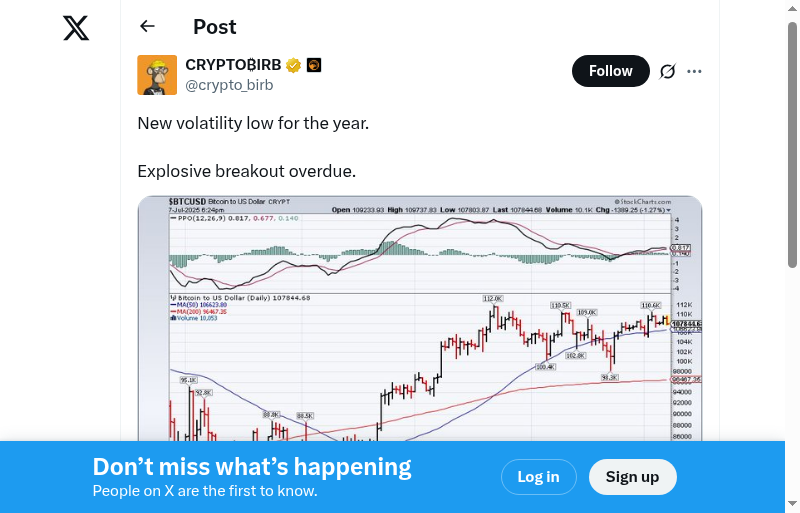Click the affiliate badge beside the username
This screenshot has height=513, width=800.
click(x=314, y=66)
